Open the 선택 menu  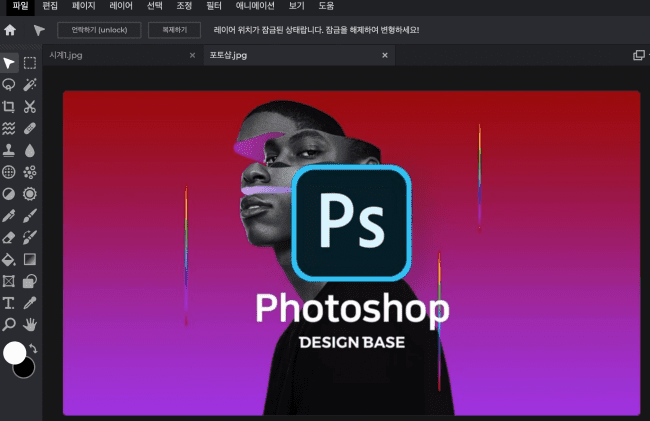[x=155, y=6]
